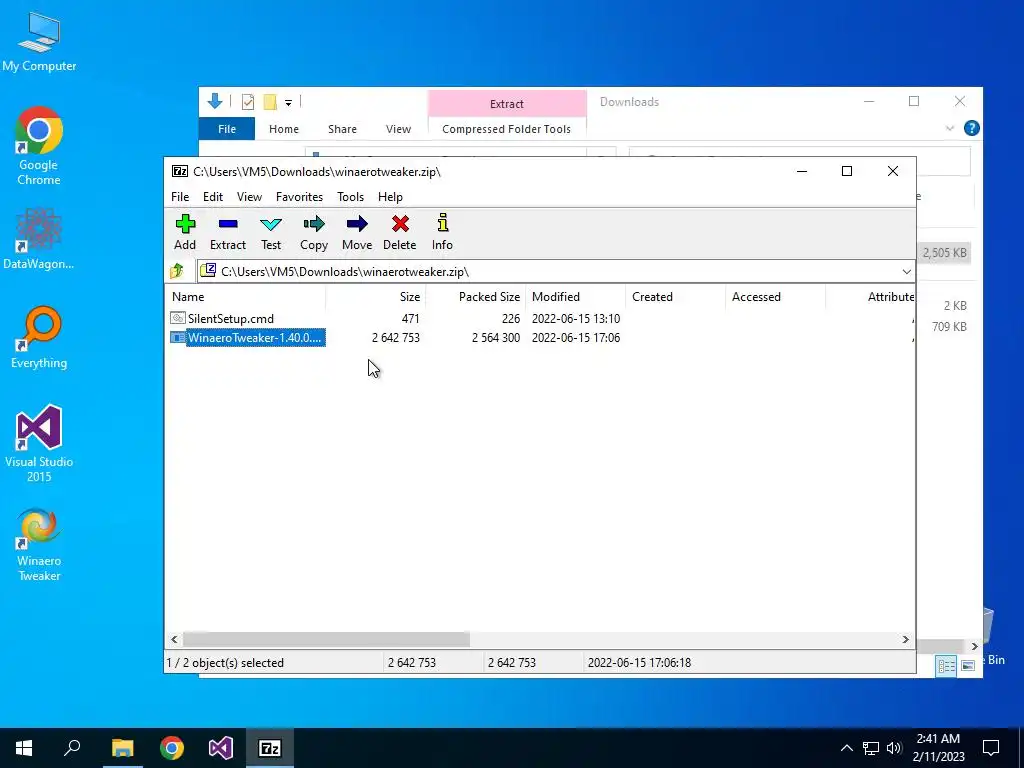The width and height of the screenshot is (1024, 768).
Task: Sort by the Size column header
Action: [x=376, y=296]
